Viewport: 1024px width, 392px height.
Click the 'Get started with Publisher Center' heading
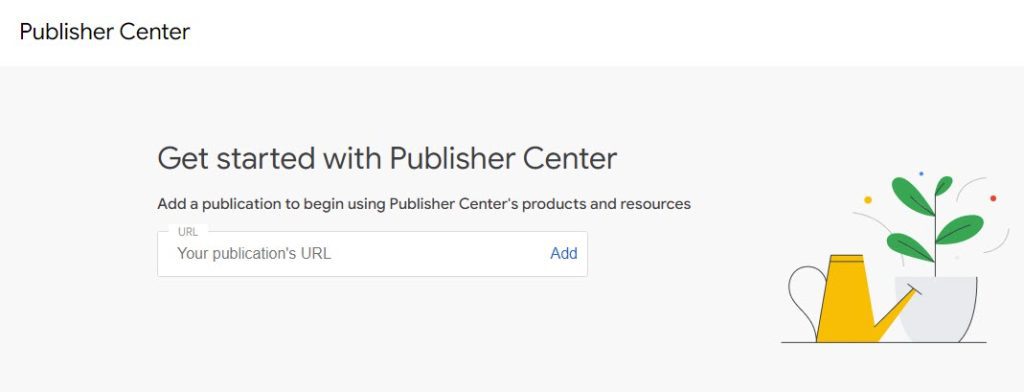coord(387,159)
